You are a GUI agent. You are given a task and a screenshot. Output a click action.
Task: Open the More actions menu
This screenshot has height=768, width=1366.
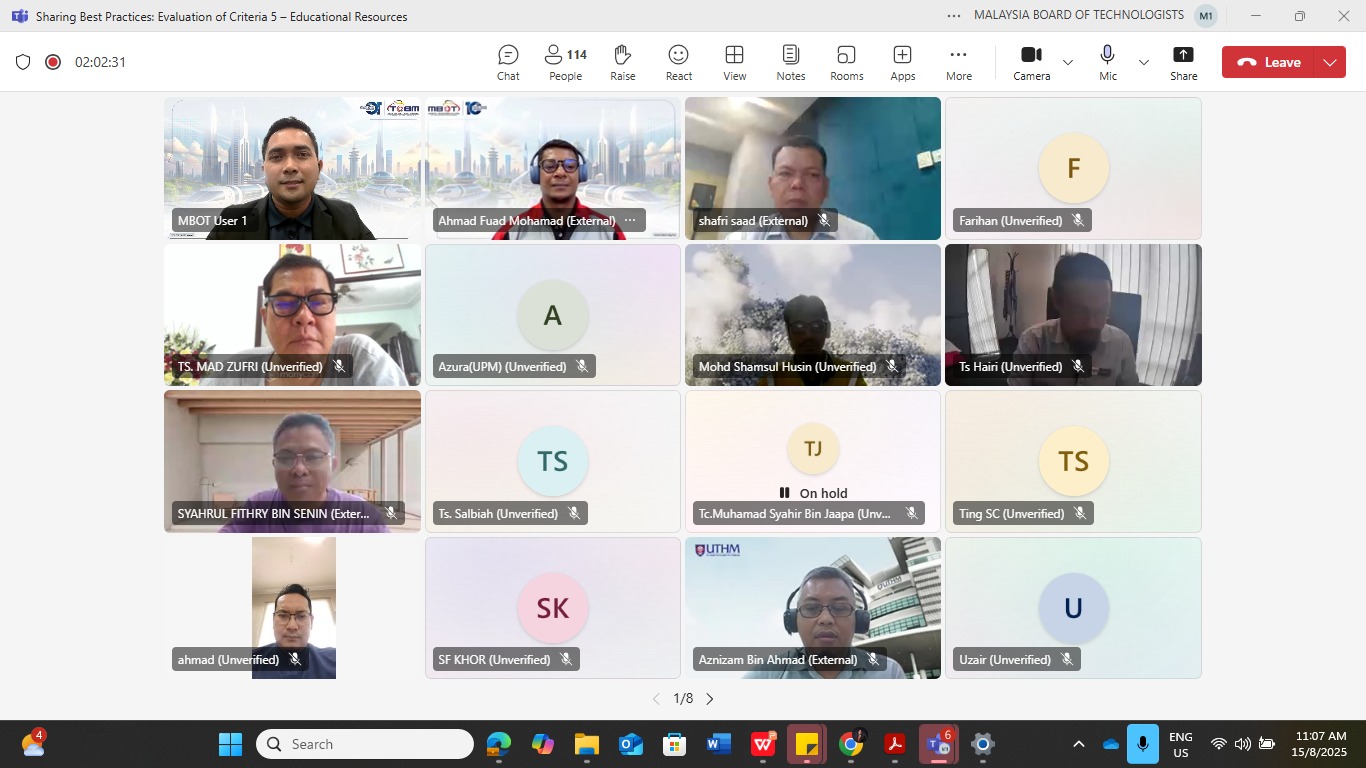(x=958, y=62)
